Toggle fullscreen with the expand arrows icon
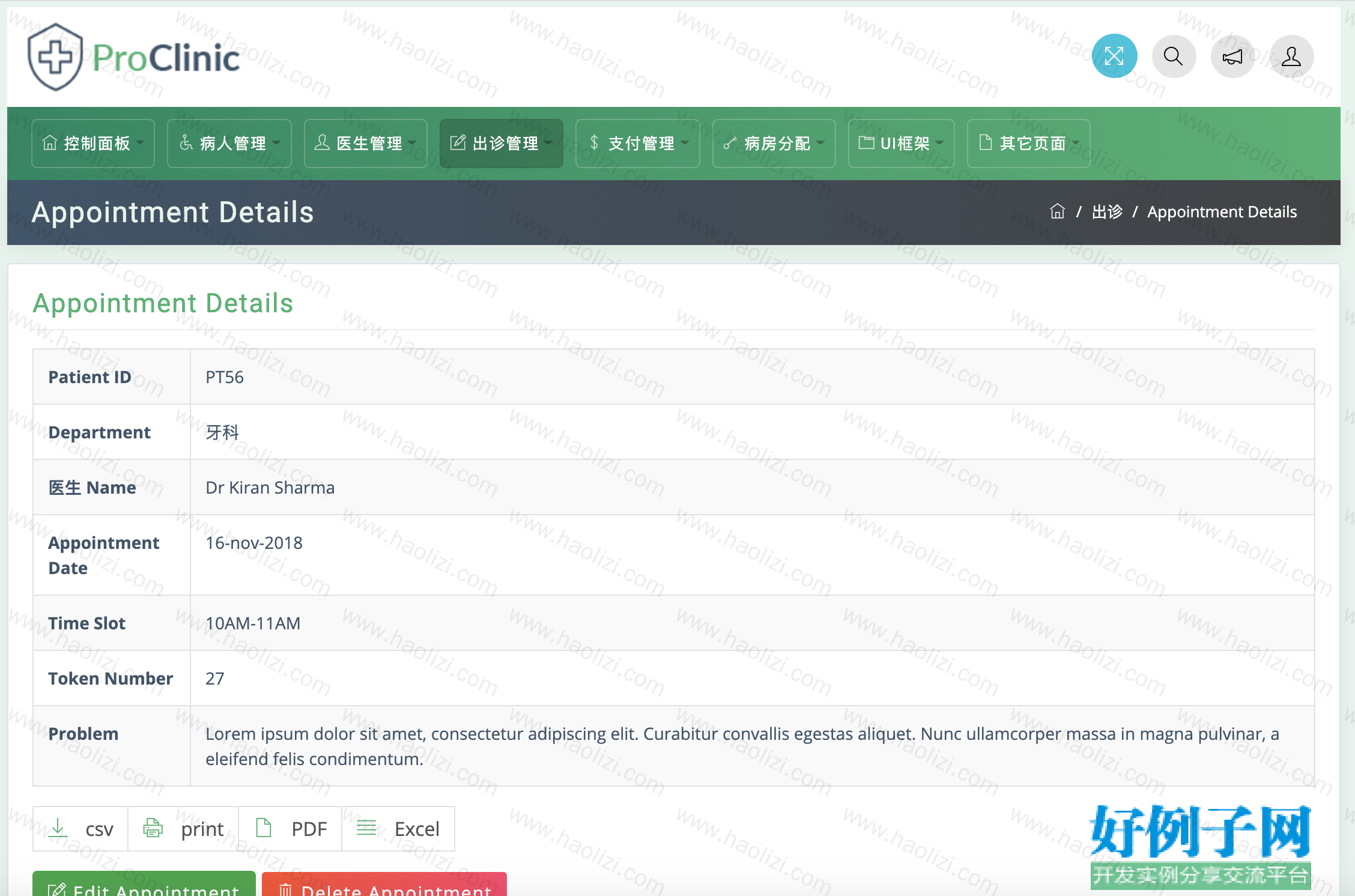1355x896 pixels. point(1114,56)
